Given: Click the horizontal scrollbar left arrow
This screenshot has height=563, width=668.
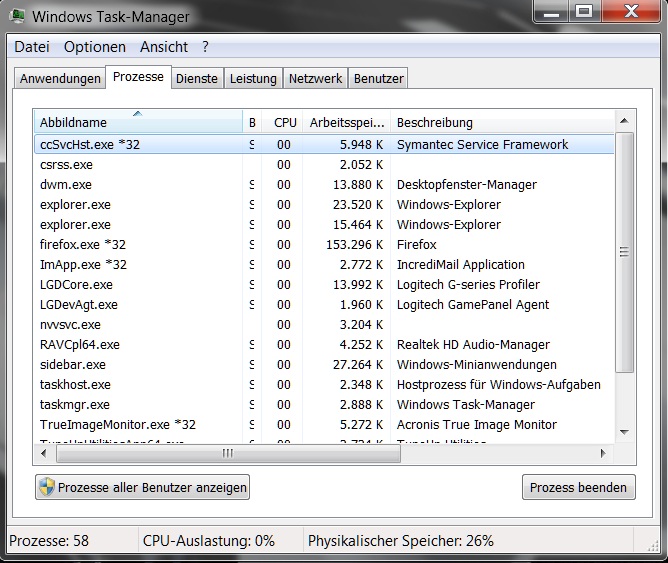Looking at the screenshot, I should pyautogui.click(x=44, y=453).
